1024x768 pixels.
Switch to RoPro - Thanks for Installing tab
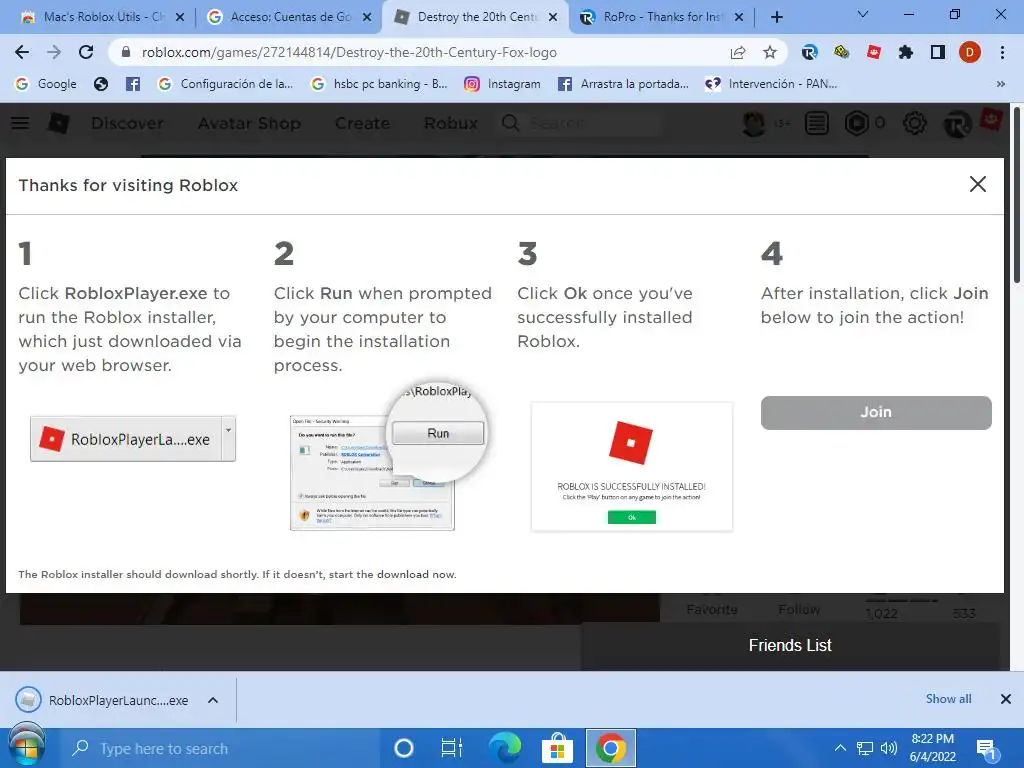662,17
